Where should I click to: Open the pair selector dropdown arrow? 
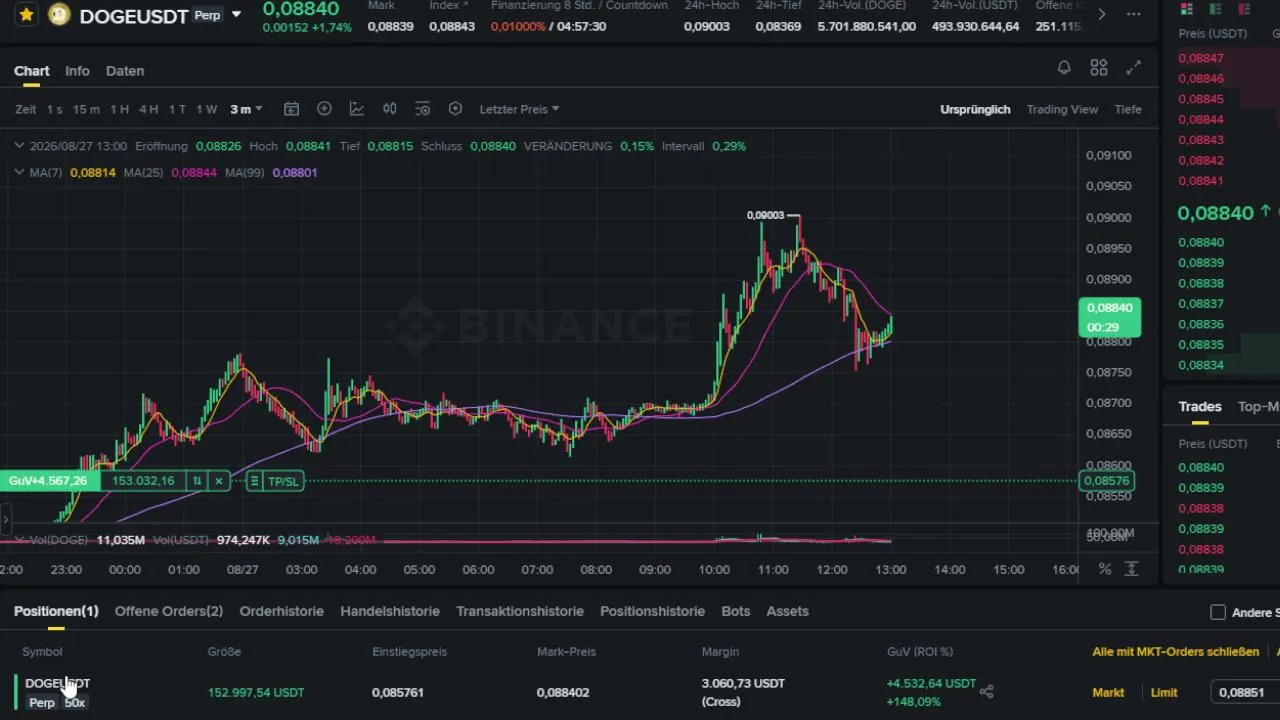[236, 15]
